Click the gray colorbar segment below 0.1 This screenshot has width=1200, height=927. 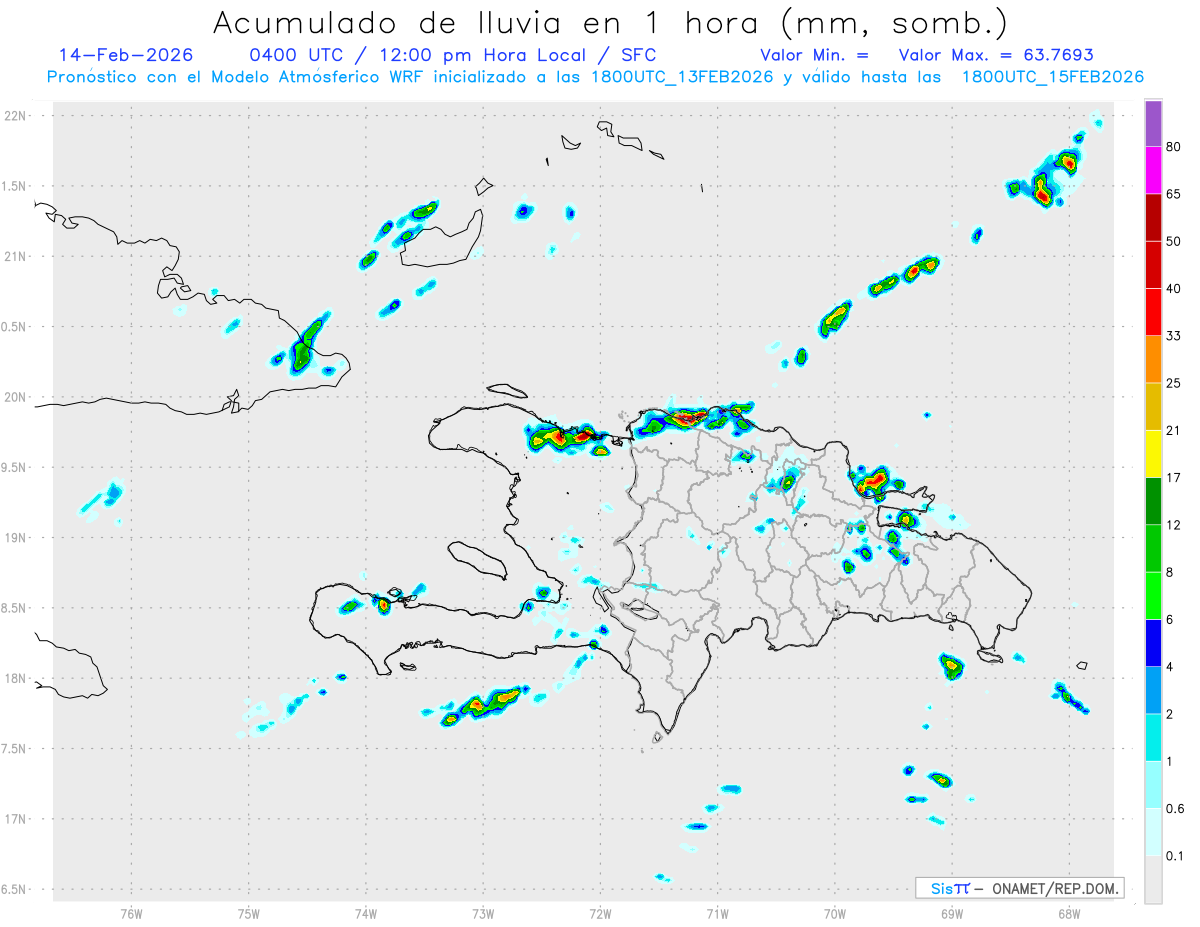(x=1153, y=879)
